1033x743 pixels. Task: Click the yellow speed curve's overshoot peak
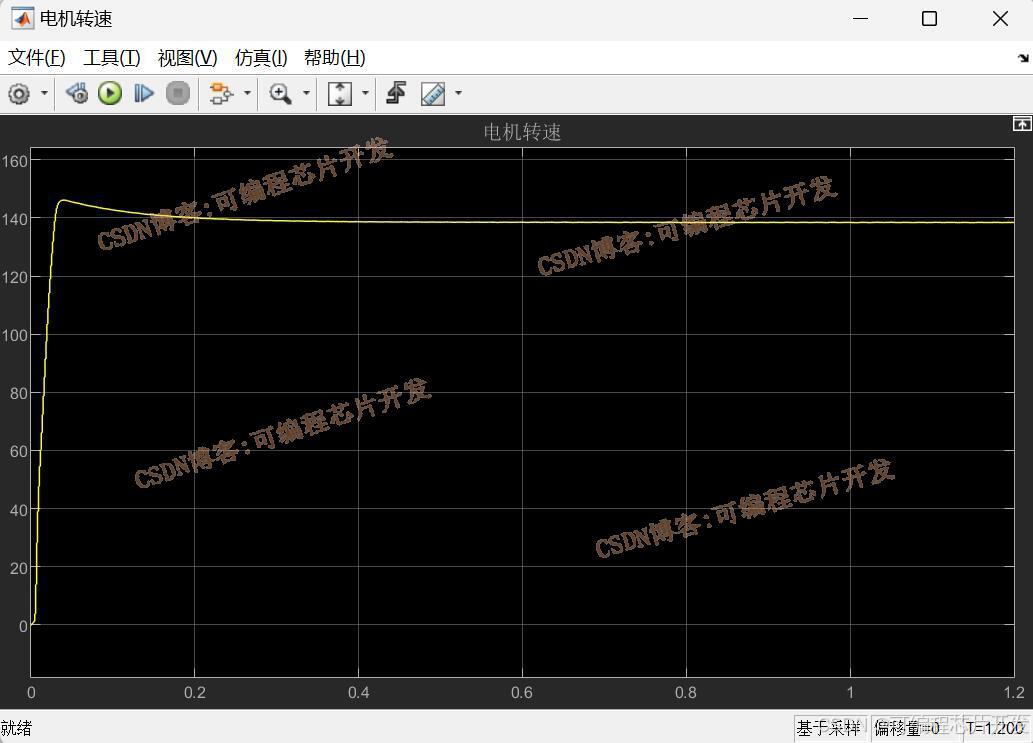pos(63,201)
